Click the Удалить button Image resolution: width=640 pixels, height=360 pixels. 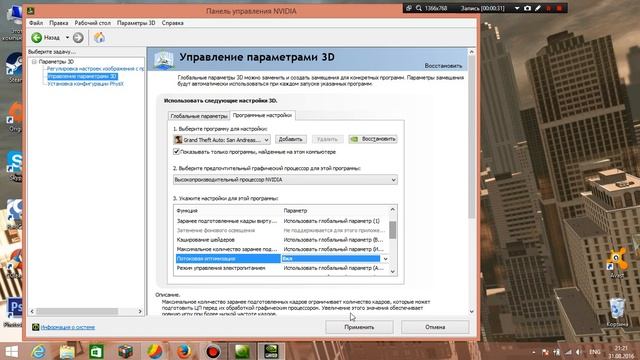click(x=327, y=139)
